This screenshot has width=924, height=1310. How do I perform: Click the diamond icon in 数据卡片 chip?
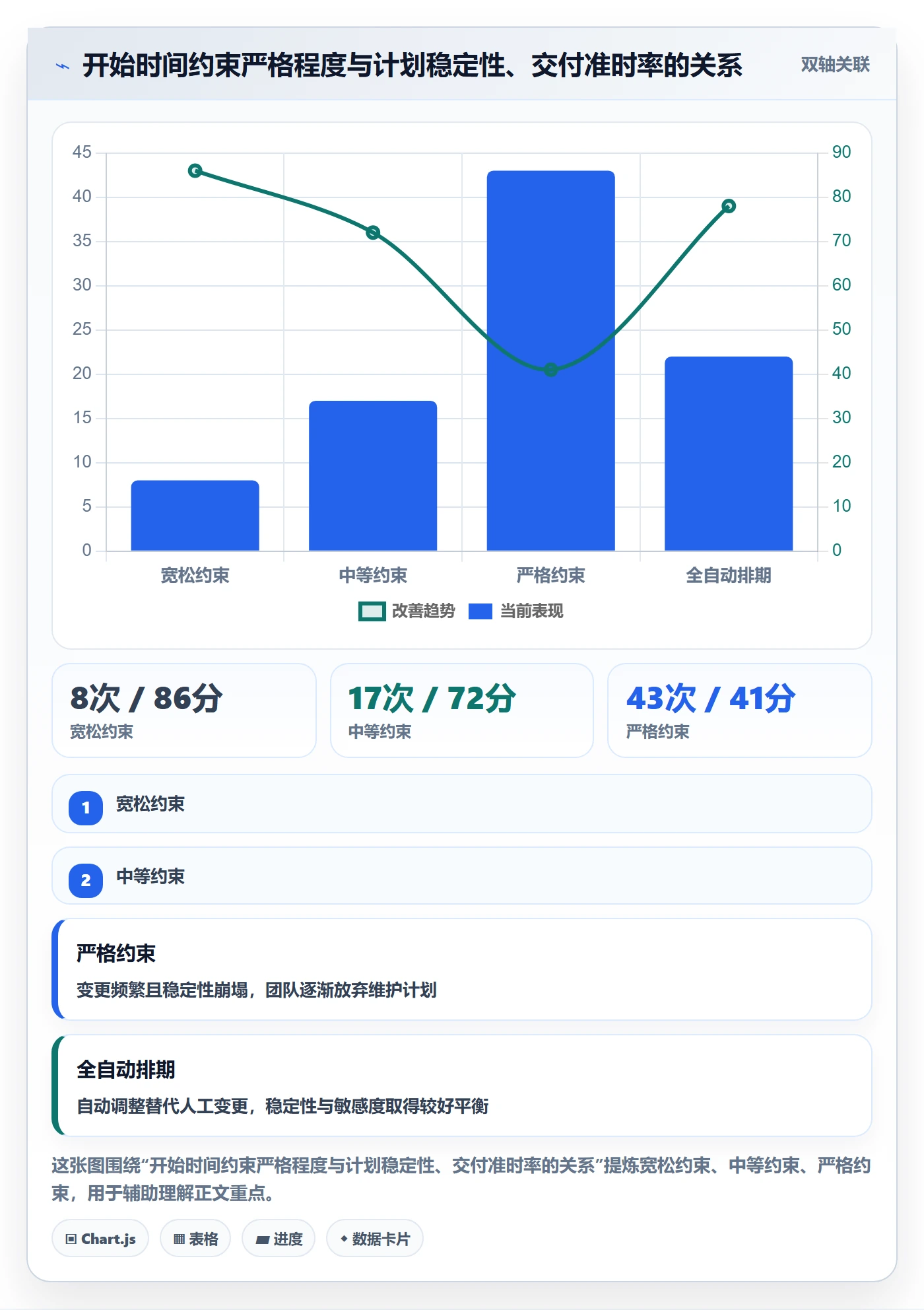click(x=344, y=1239)
